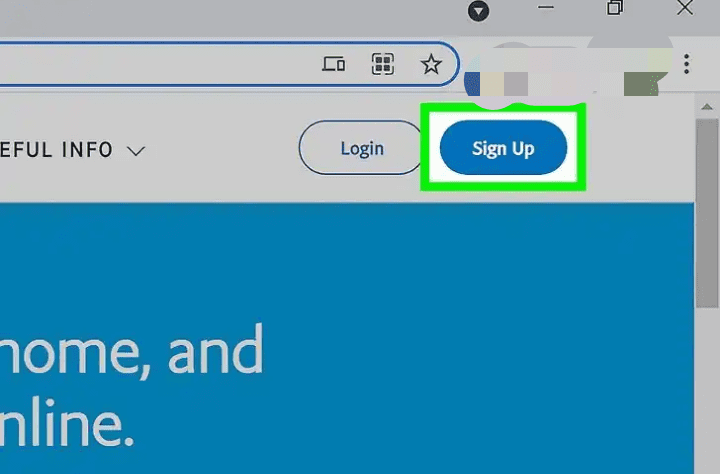Click the "nline." headline text
The width and height of the screenshot is (720, 474).
67,423
